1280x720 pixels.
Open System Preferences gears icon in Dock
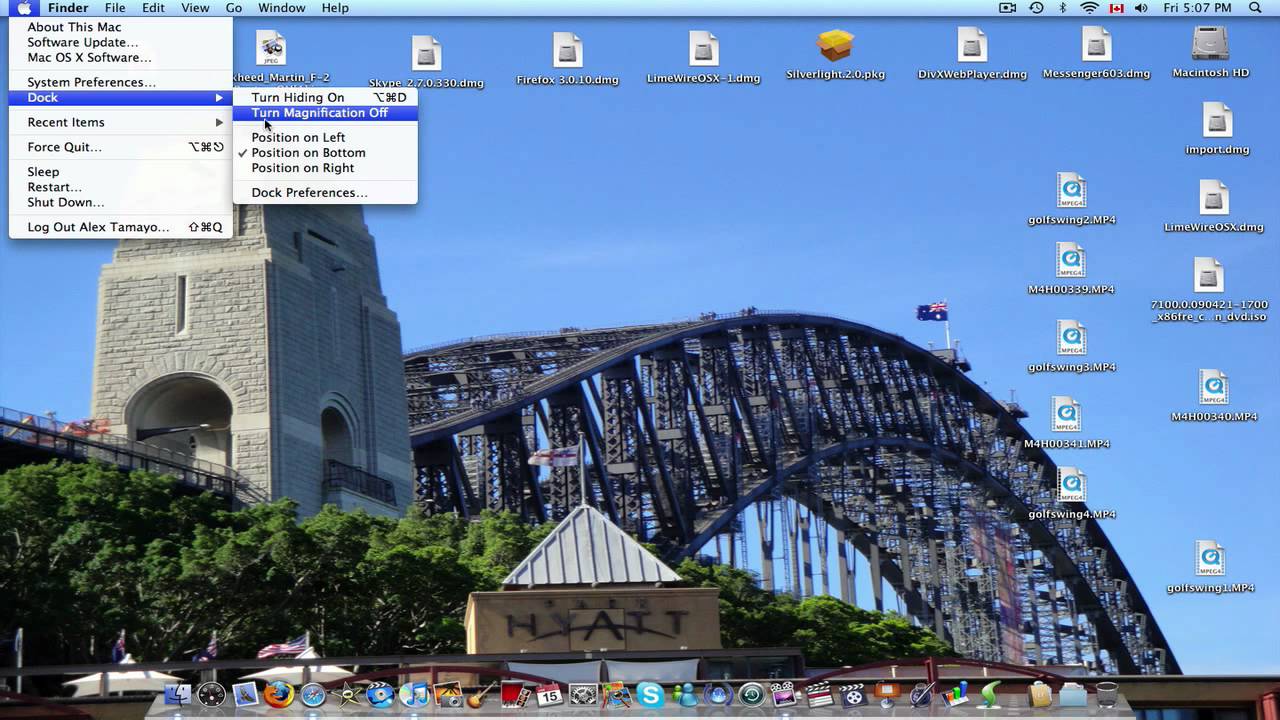click(583, 694)
